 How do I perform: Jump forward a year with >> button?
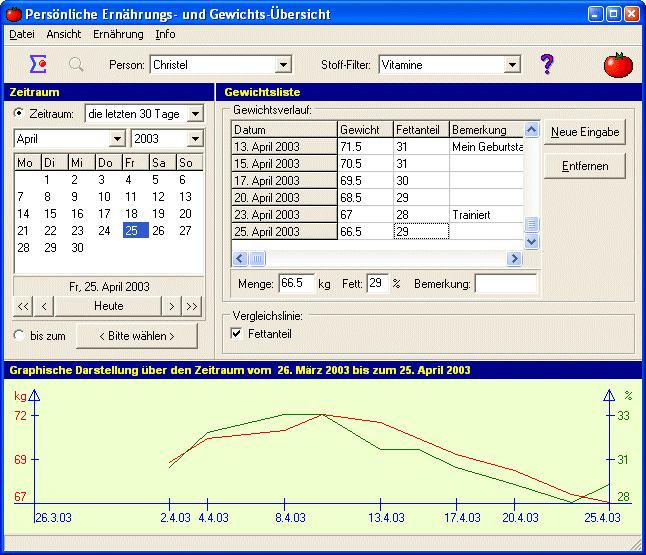(x=192, y=306)
